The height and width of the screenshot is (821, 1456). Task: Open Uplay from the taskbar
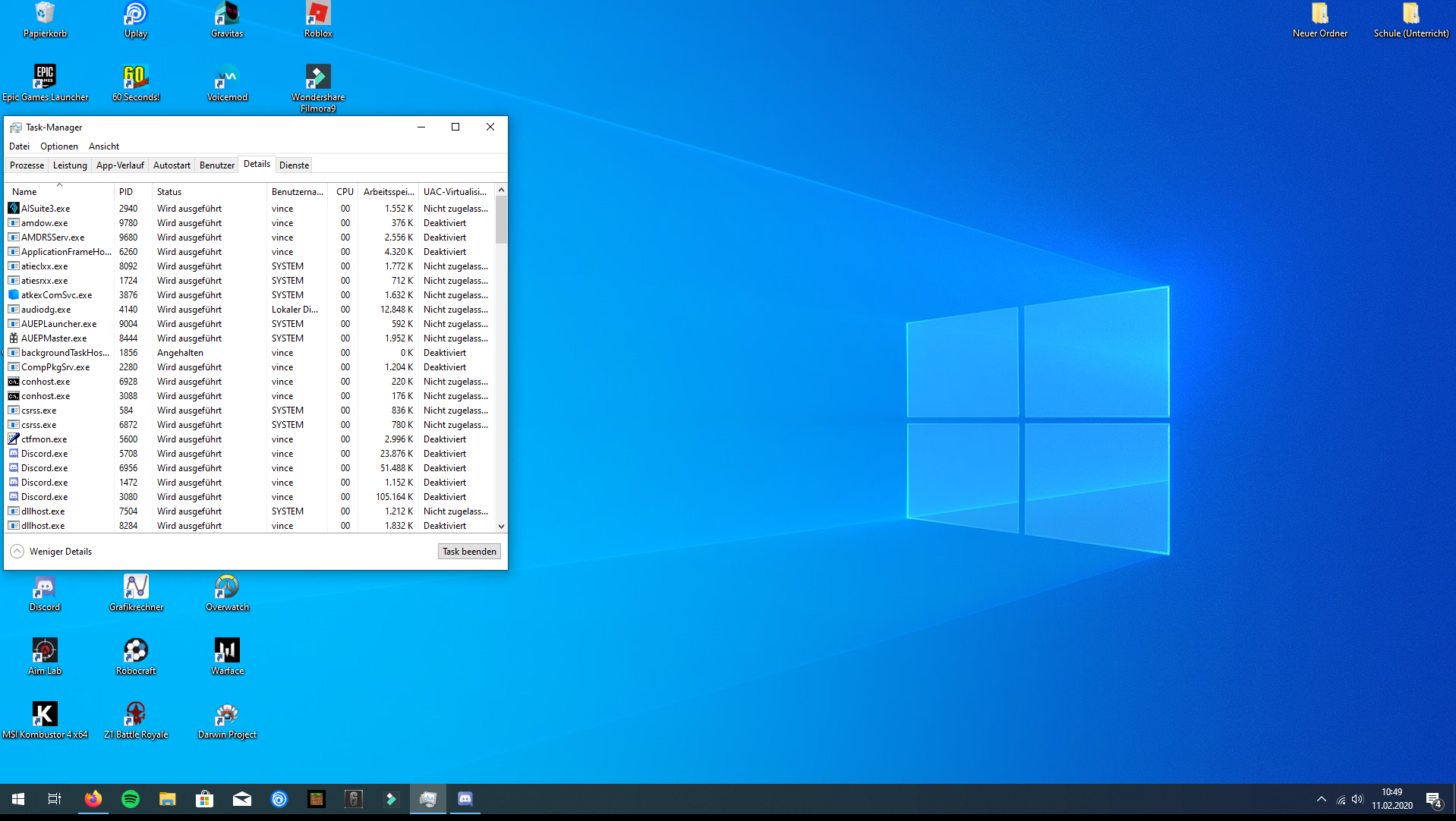pos(279,799)
